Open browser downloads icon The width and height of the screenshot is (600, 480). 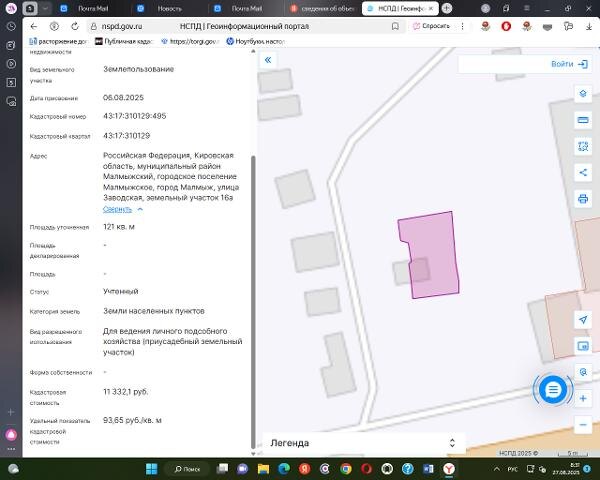(589, 26)
